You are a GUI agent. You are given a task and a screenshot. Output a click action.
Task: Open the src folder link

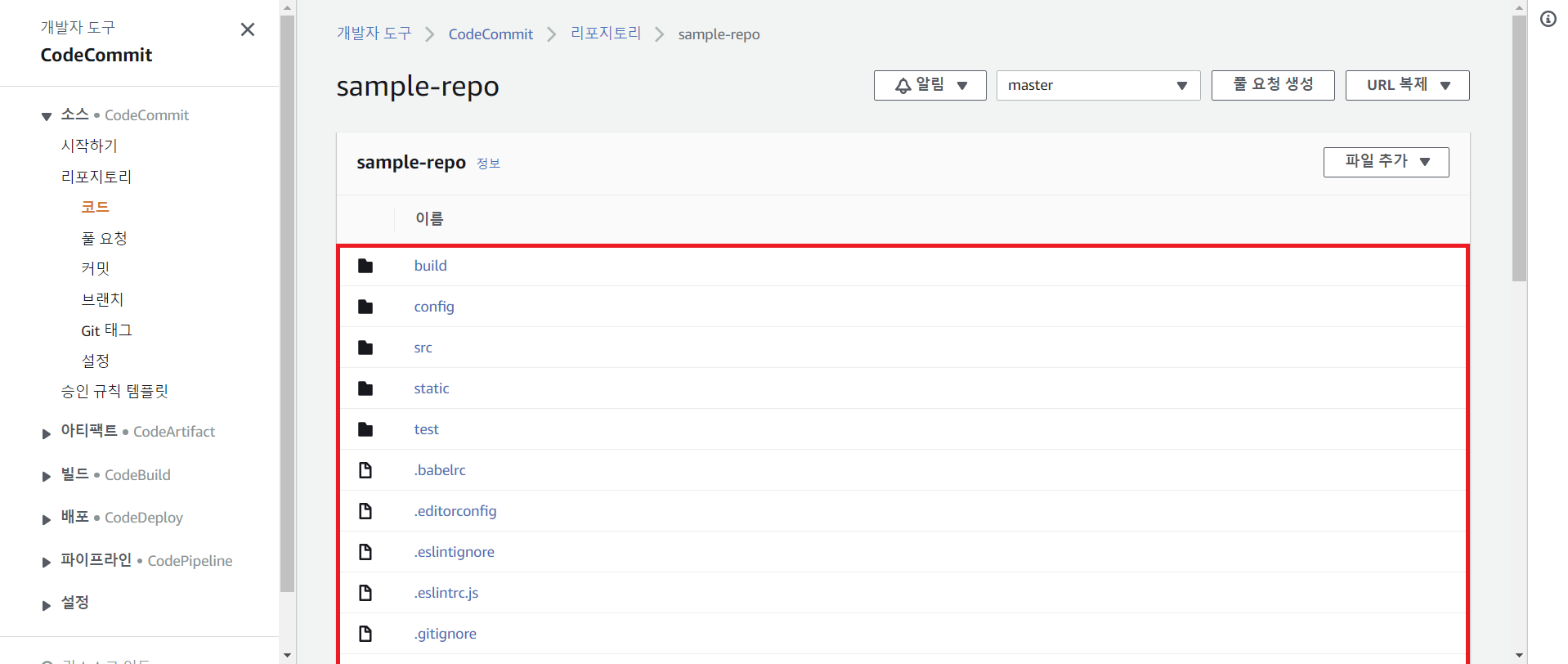423,348
